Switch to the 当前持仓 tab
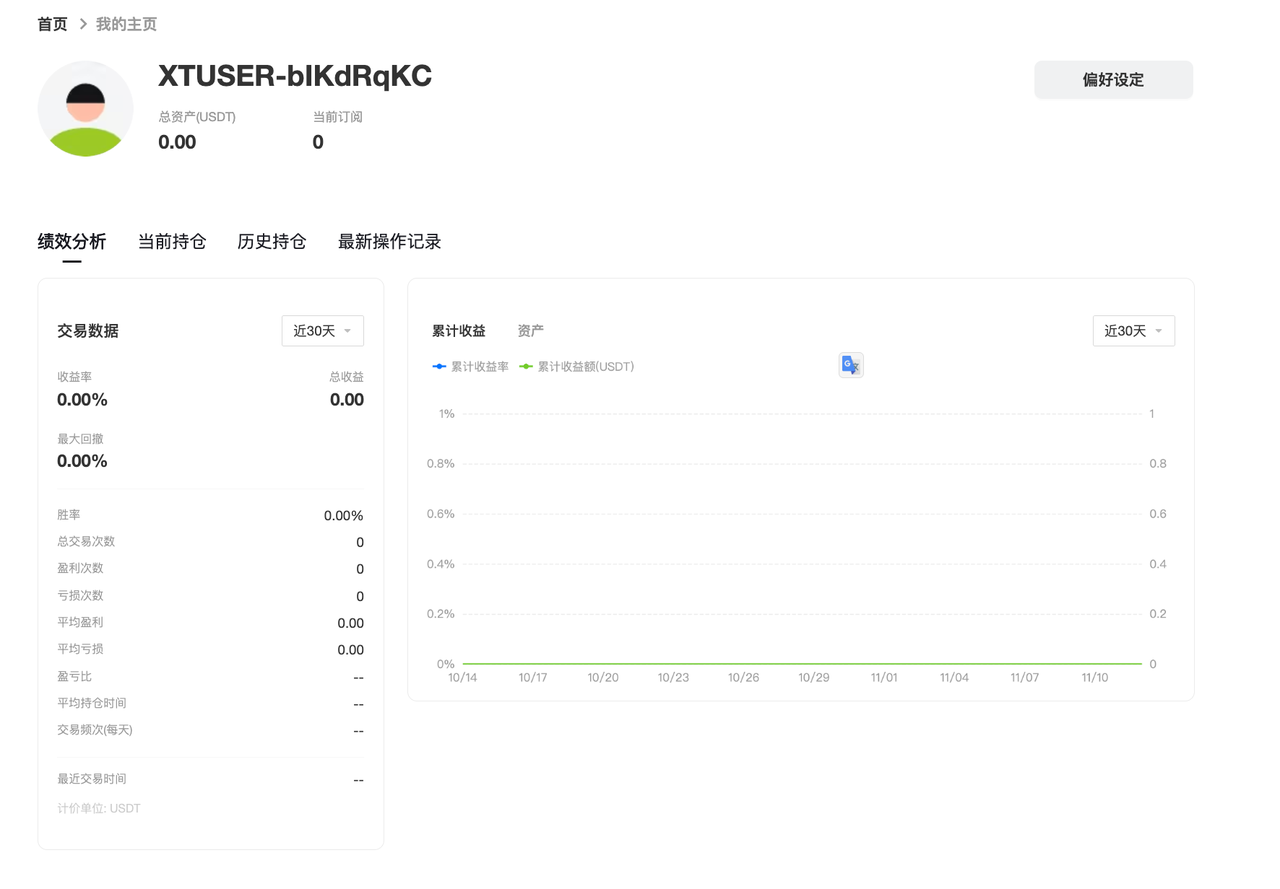 pyautogui.click(x=172, y=242)
